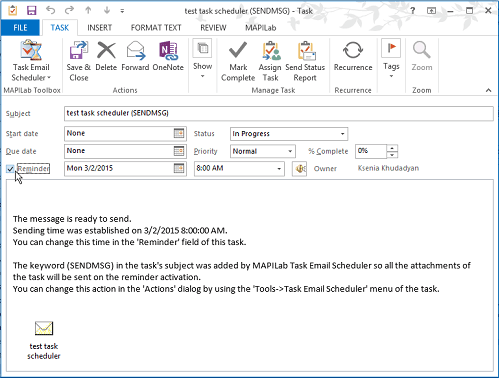Switch to the INSERT tab
Screen dimensions: 499x378
99,28
